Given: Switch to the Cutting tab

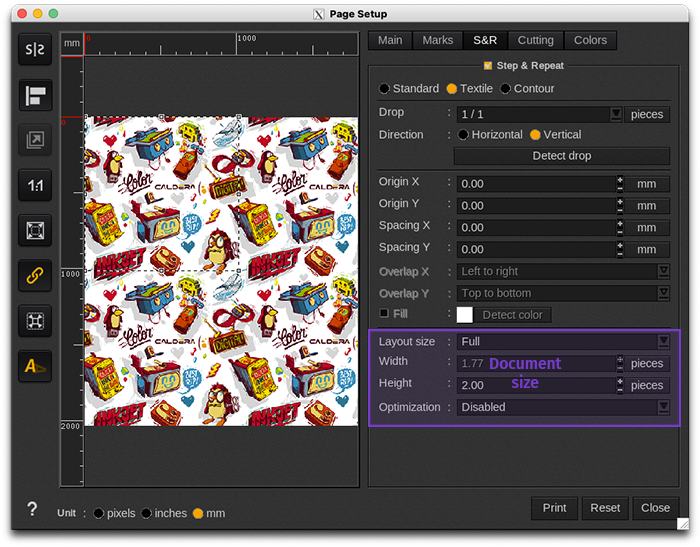Looking at the screenshot, I should pos(535,40).
